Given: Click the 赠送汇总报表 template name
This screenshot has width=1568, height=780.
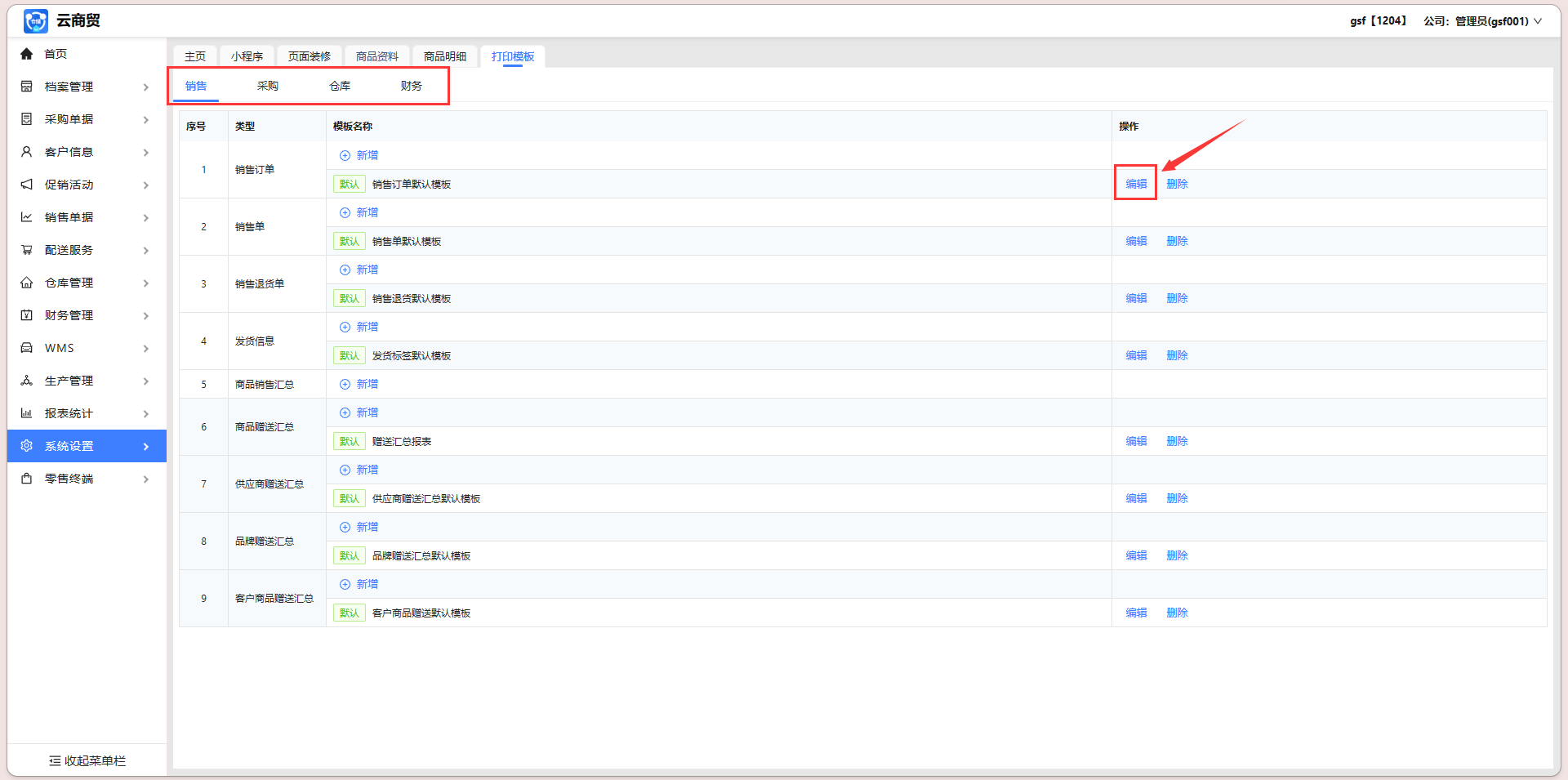Looking at the screenshot, I should click(402, 441).
